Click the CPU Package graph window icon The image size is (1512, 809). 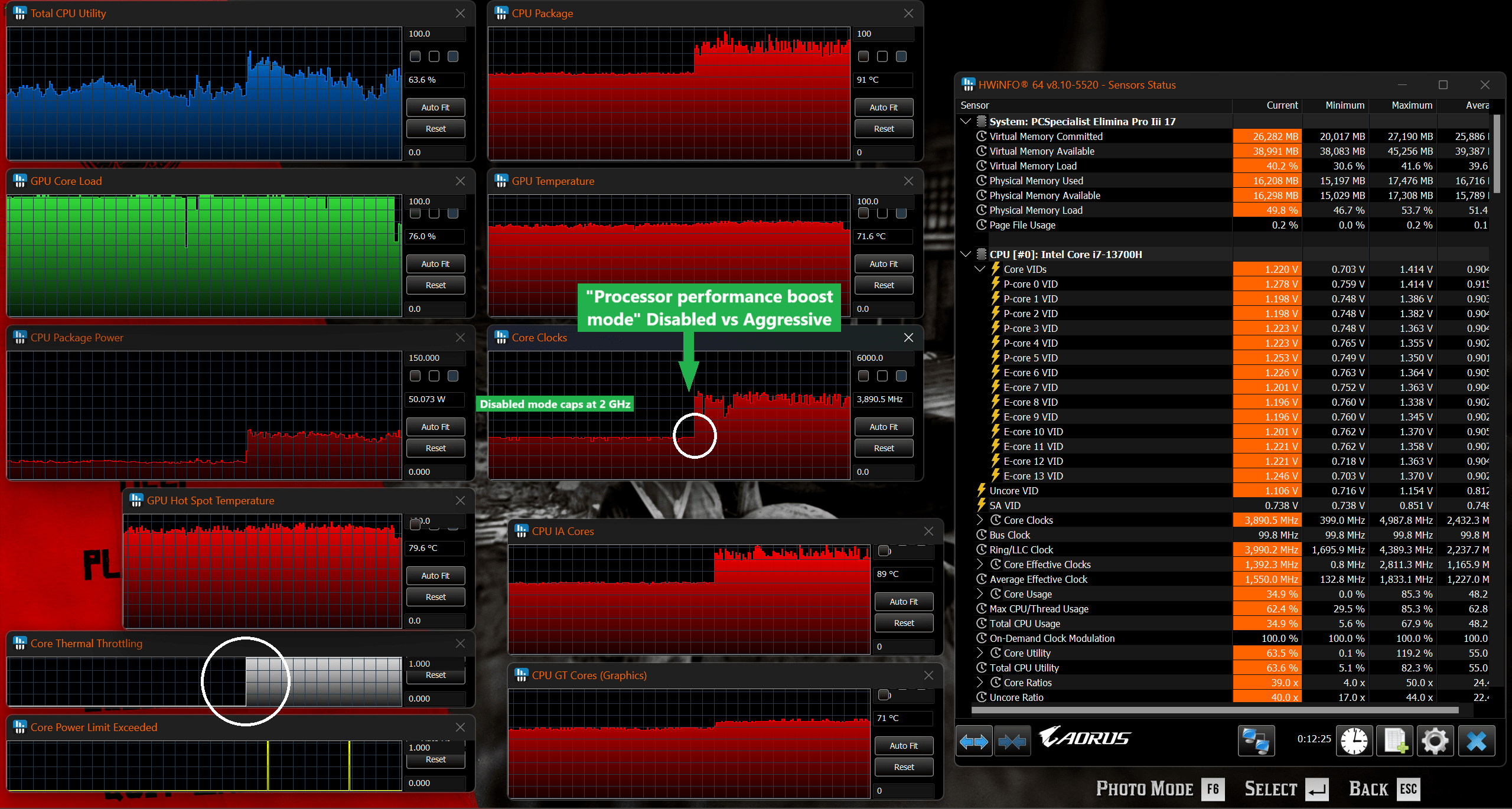pos(501,13)
